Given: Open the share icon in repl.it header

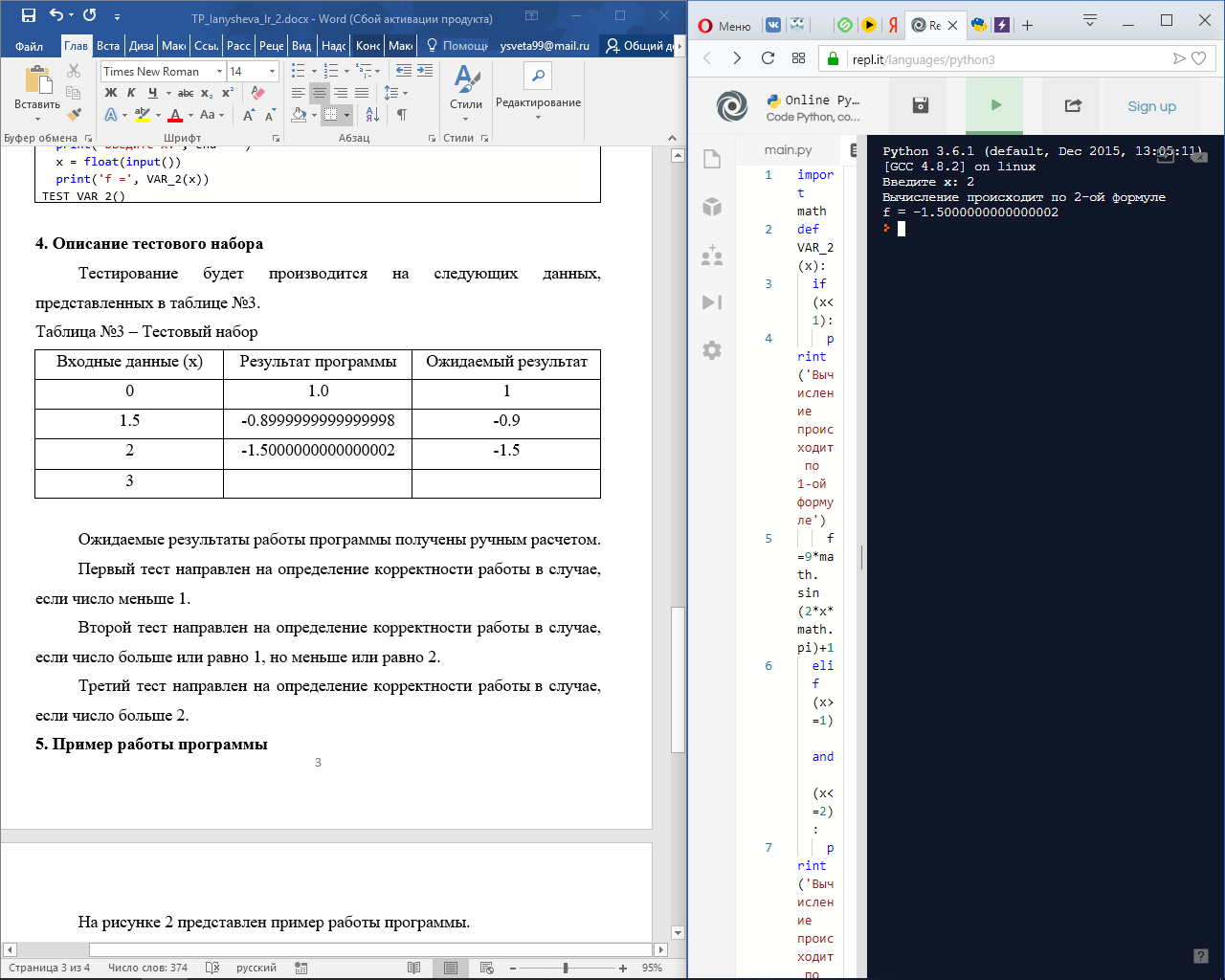Looking at the screenshot, I should 1073,105.
